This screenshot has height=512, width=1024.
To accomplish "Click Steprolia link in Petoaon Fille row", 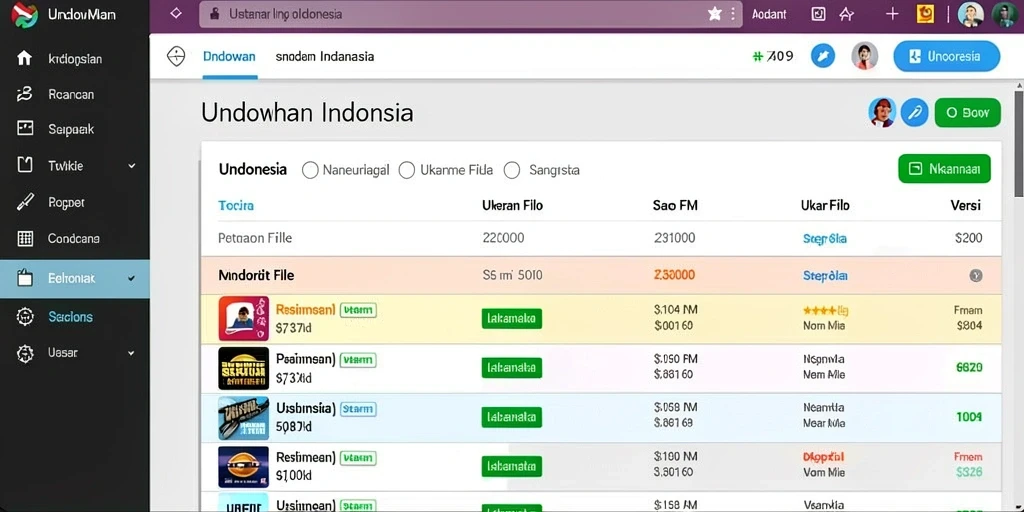I will pos(824,239).
